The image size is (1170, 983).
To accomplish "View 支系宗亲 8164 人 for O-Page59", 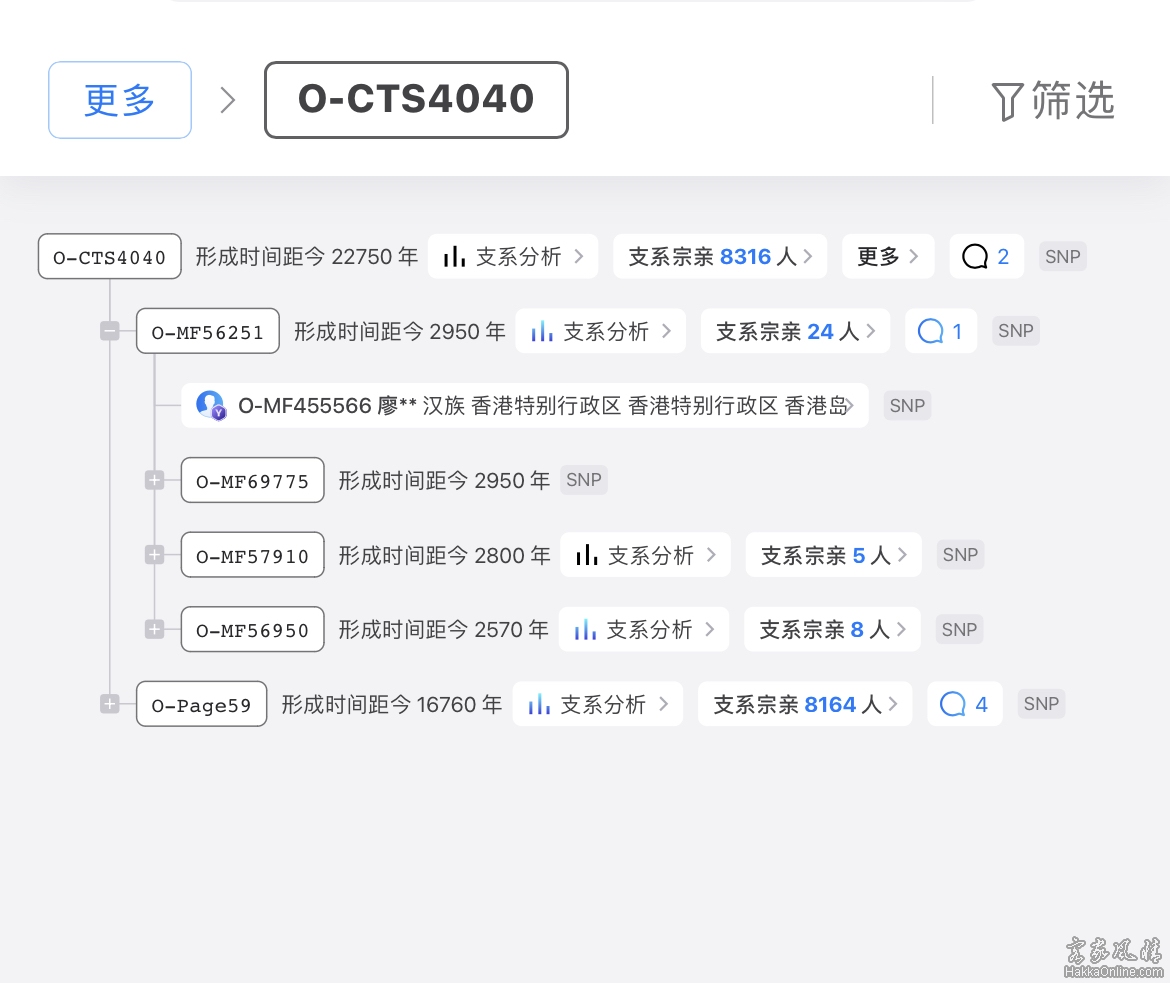I will coord(804,705).
